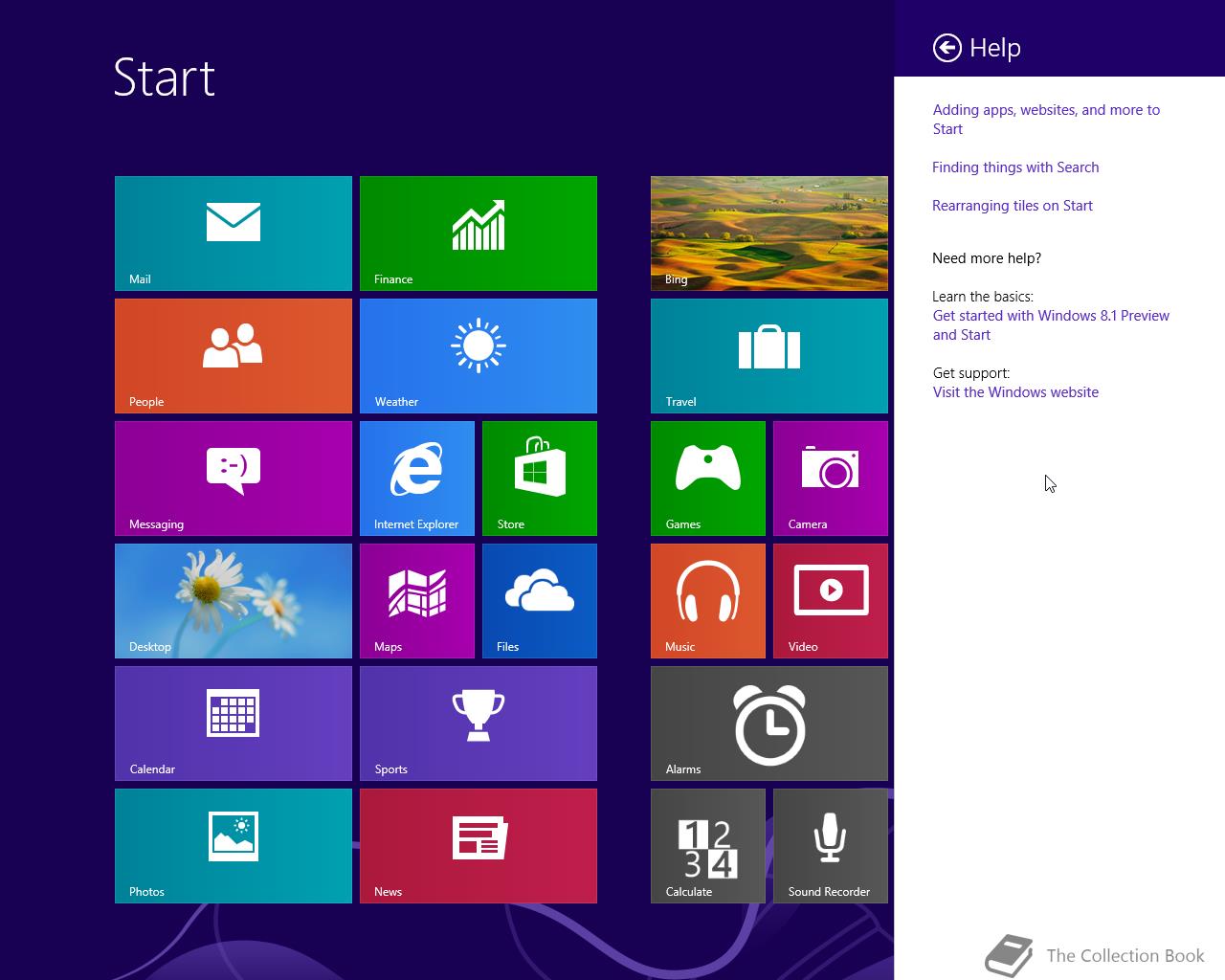Open the Video tile

tap(831, 601)
